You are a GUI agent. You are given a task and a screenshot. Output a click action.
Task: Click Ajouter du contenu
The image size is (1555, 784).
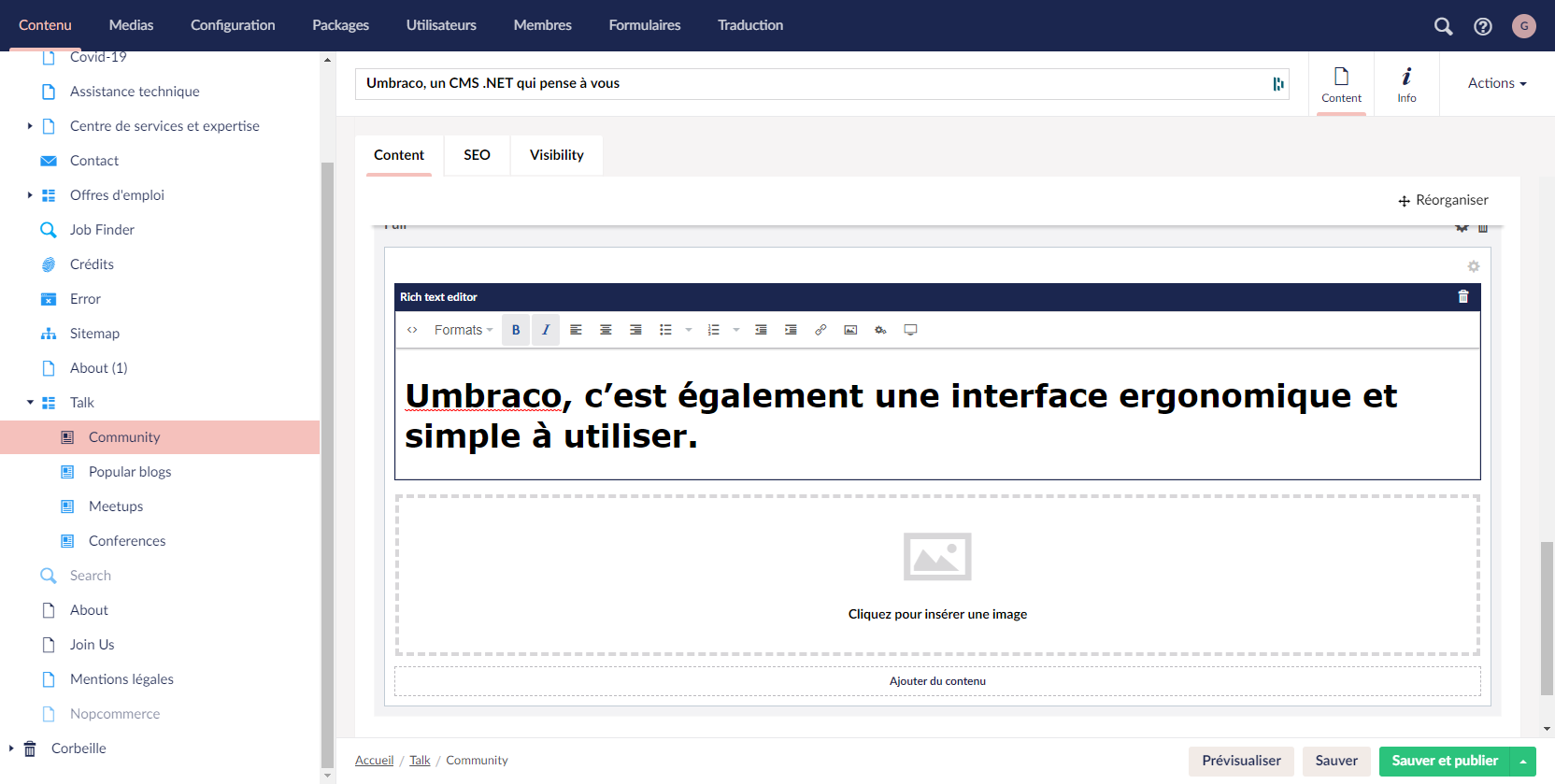[937, 681]
